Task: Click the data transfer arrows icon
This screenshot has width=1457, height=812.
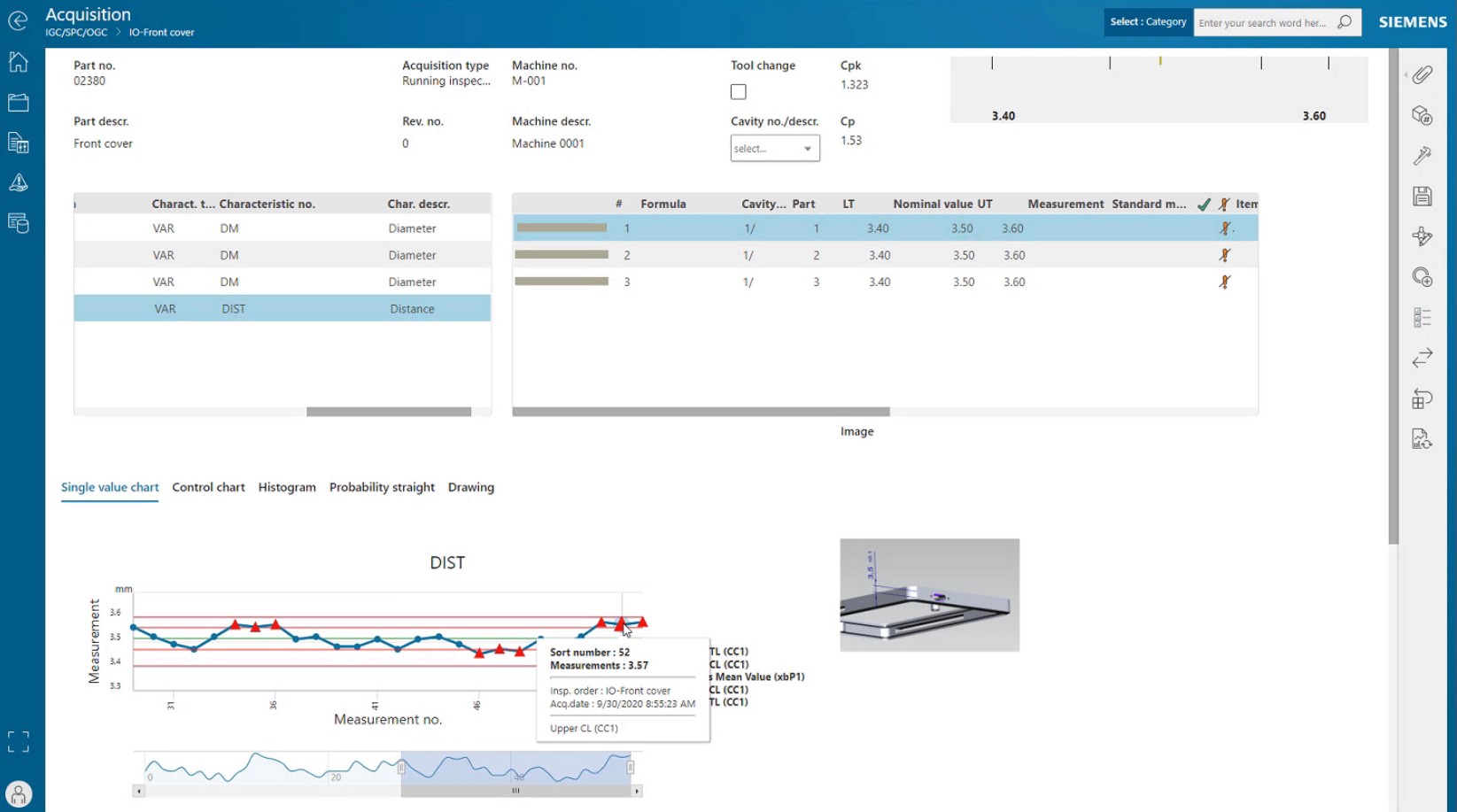Action: 1422,358
